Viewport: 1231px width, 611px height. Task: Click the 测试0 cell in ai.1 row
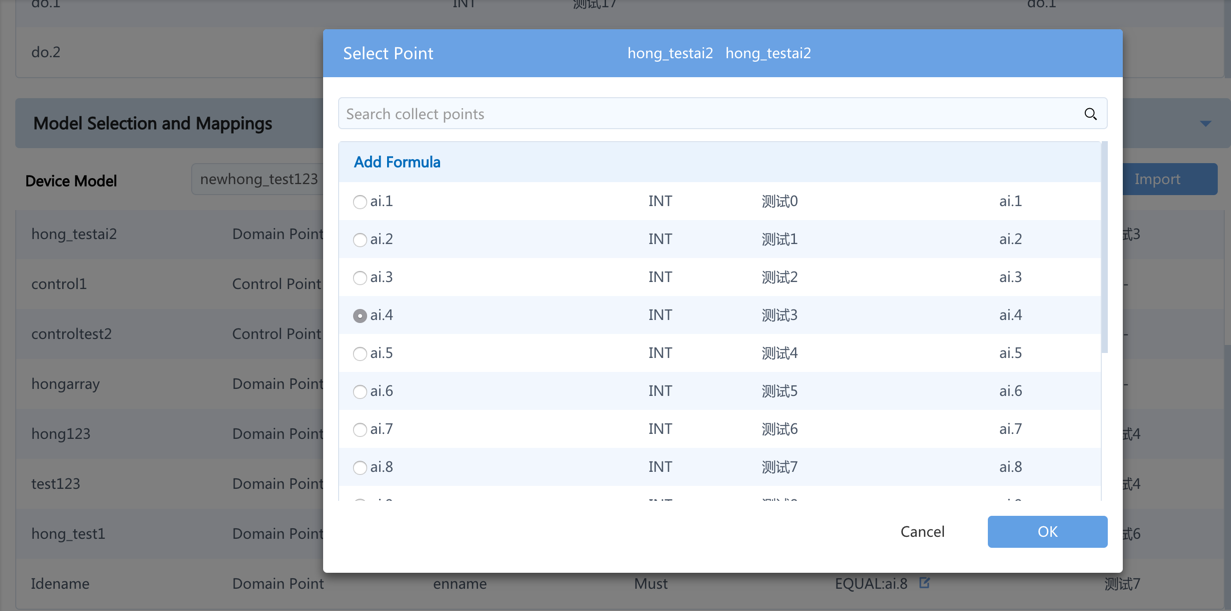[779, 201]
